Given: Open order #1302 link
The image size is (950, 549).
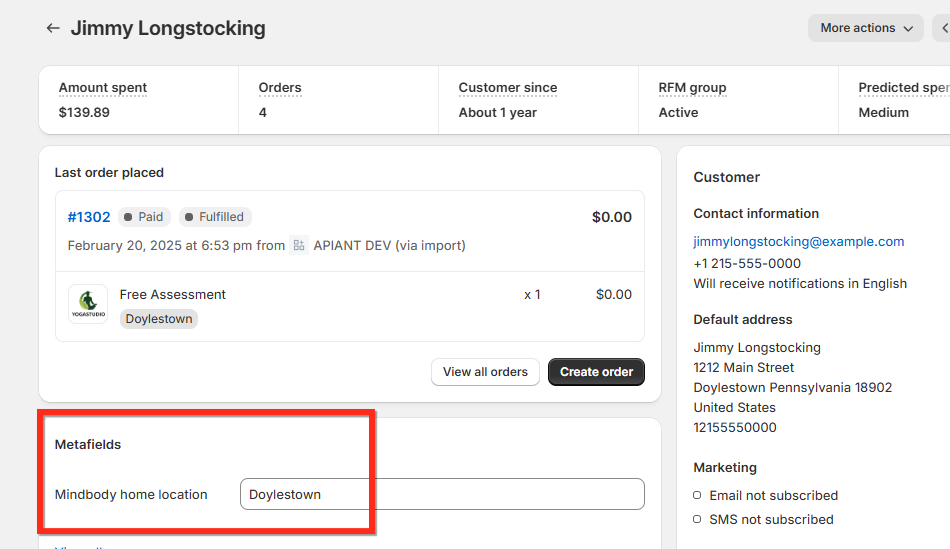Looking at the screenshot, I should click(89, 217).
